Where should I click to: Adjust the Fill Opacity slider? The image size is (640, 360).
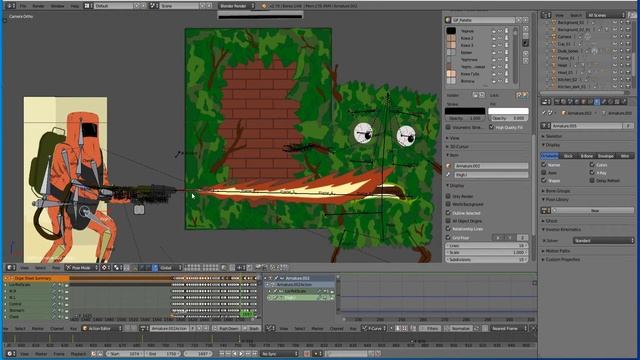point(508,118)
